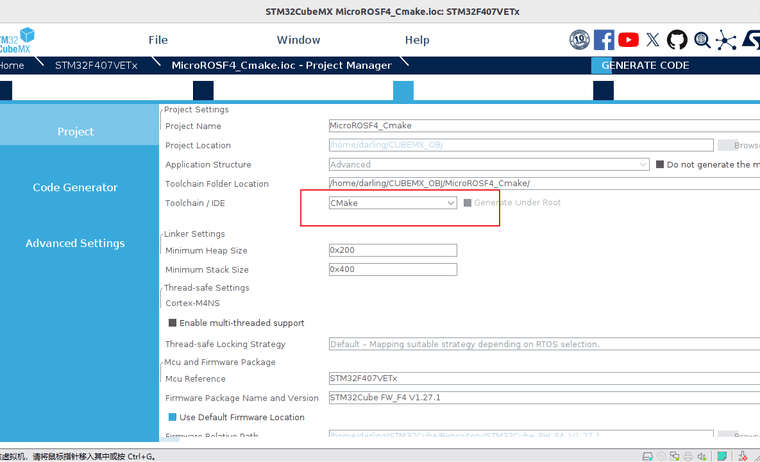This screenshot has width=760, height=462.
Task: Open Thread-safe Locking Strategy dropdown
Action: 544,344
